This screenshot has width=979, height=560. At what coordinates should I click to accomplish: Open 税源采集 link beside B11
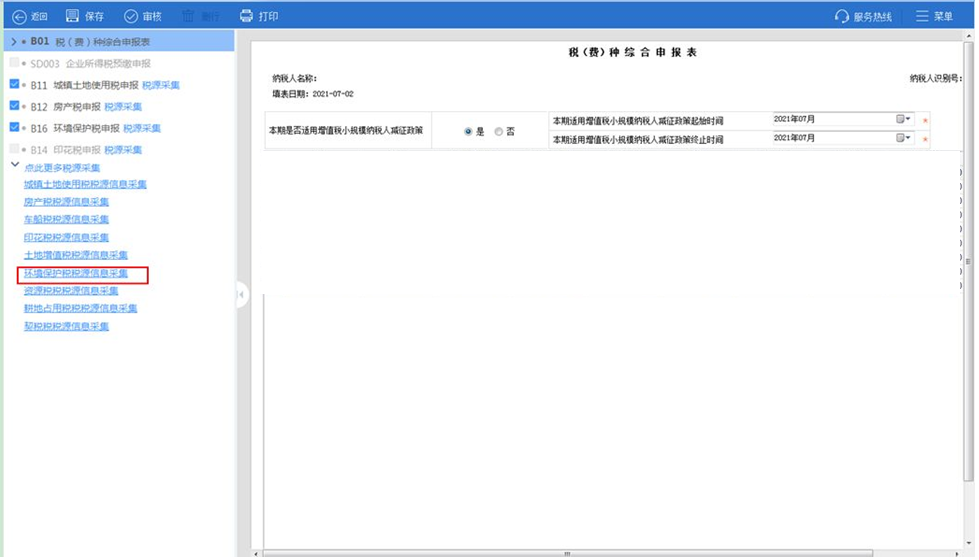pos(160,85)
